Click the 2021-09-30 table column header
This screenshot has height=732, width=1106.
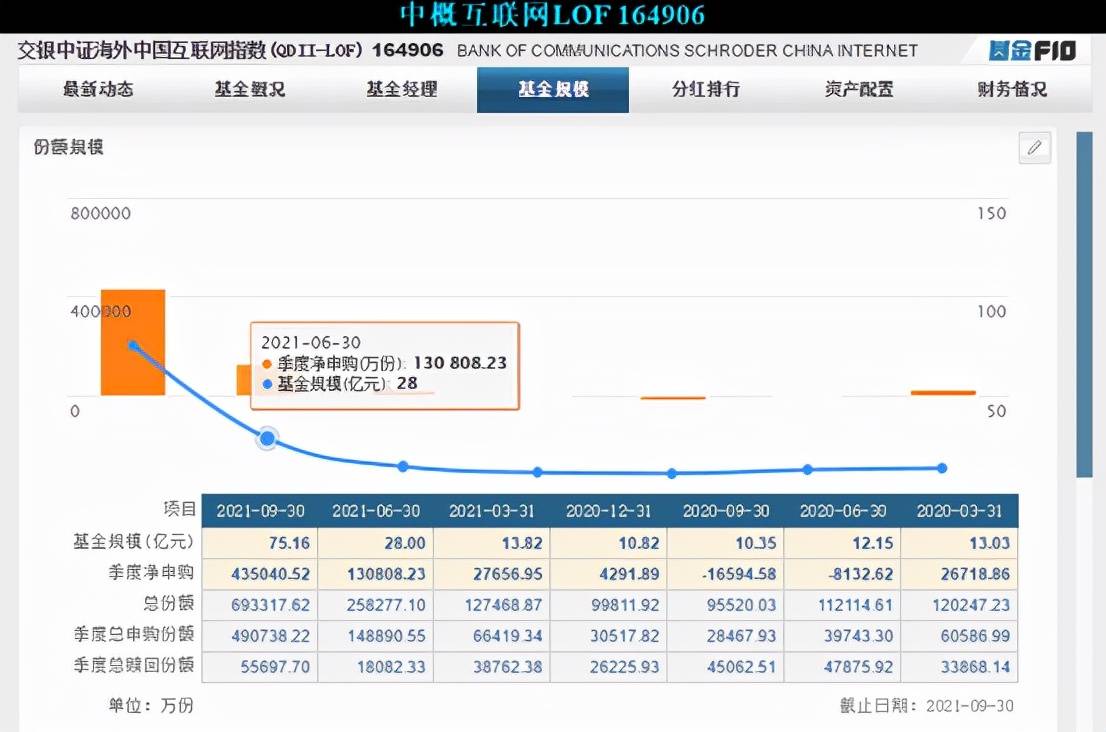[260, 511]
